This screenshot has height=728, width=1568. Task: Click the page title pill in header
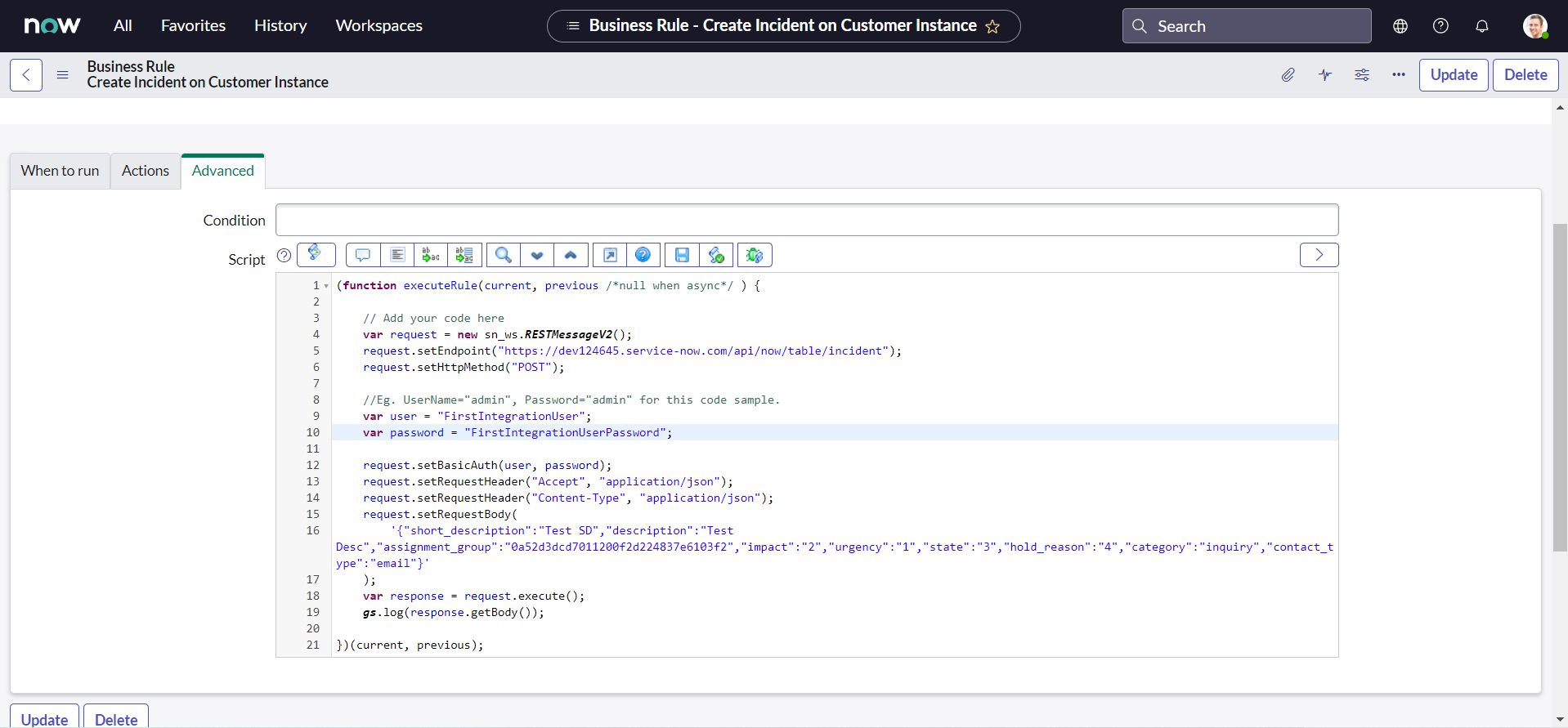(x=783, y=26)
